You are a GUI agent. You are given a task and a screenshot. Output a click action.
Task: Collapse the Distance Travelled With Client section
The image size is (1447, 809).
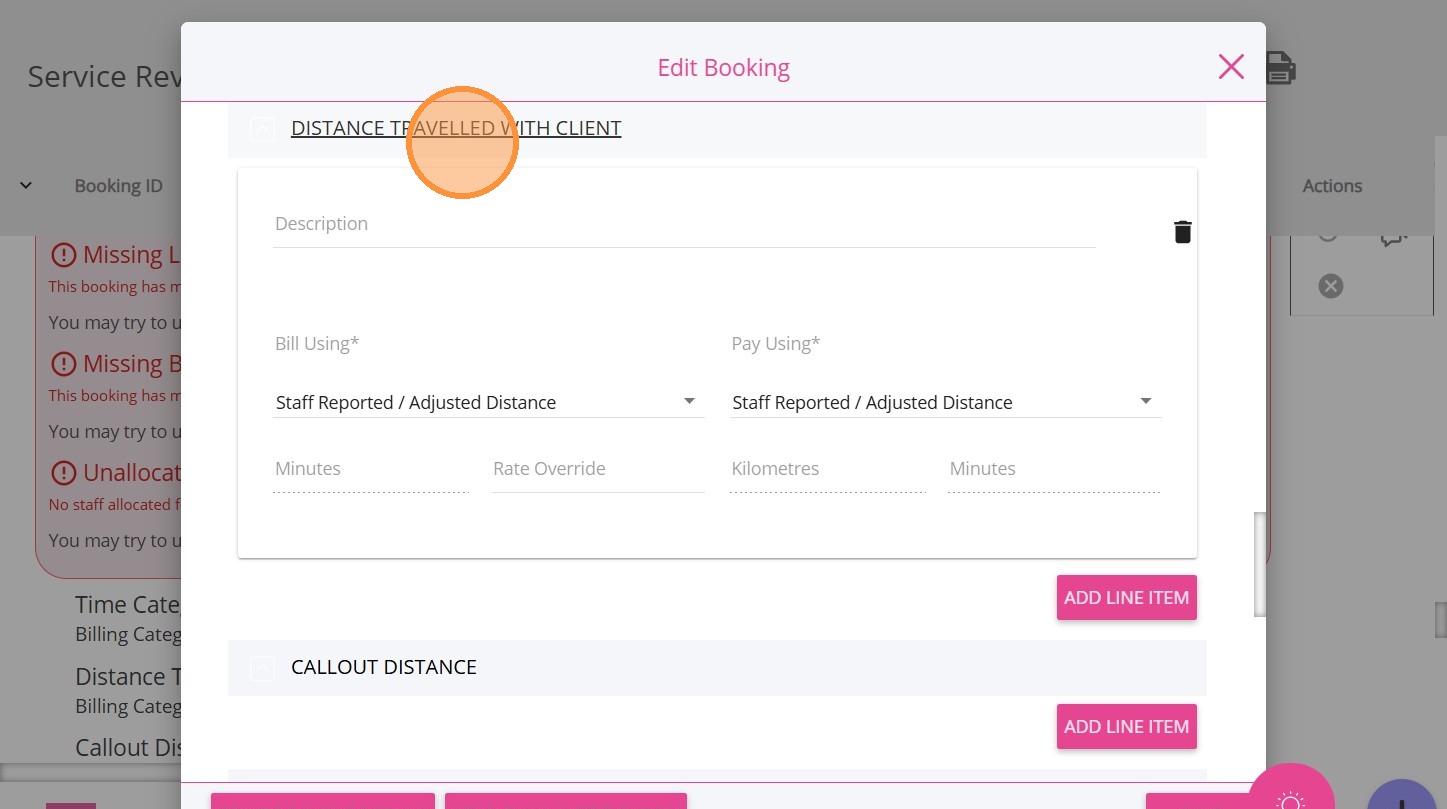pos(262,129)
